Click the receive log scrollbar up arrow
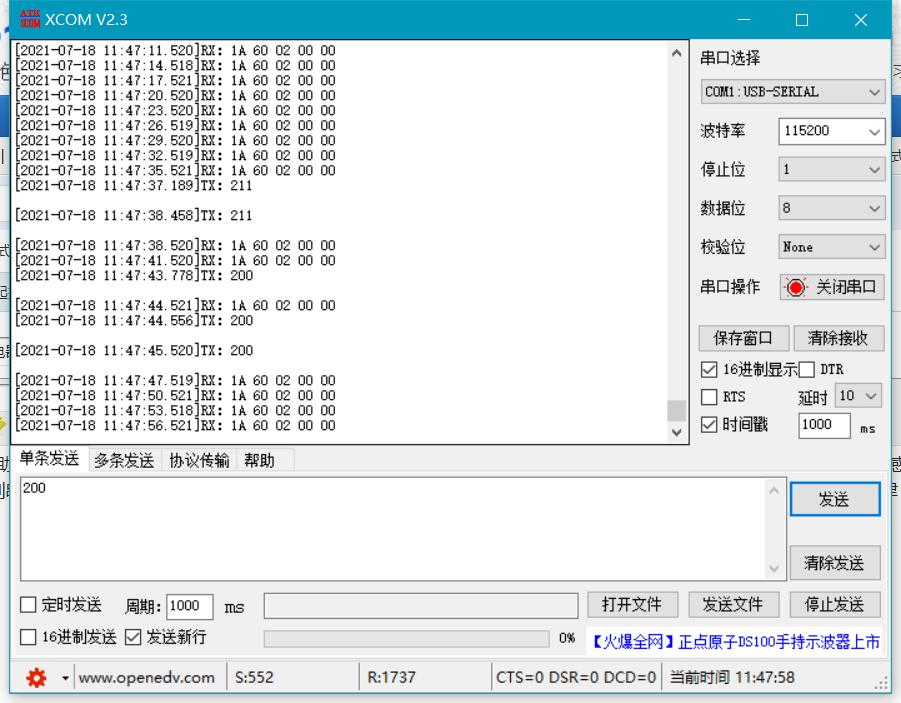The image size is (901, 703). (x=677, y=53)
